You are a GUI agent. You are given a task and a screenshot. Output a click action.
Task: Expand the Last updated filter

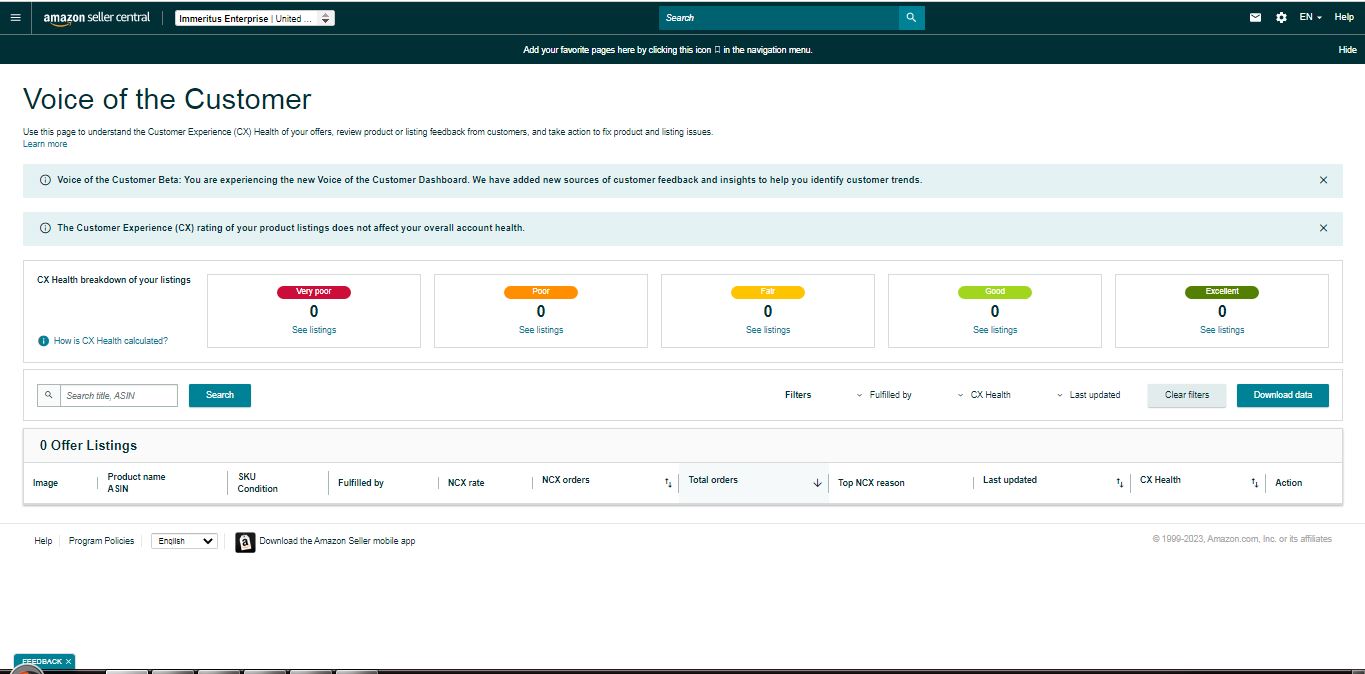point(1089,395)
